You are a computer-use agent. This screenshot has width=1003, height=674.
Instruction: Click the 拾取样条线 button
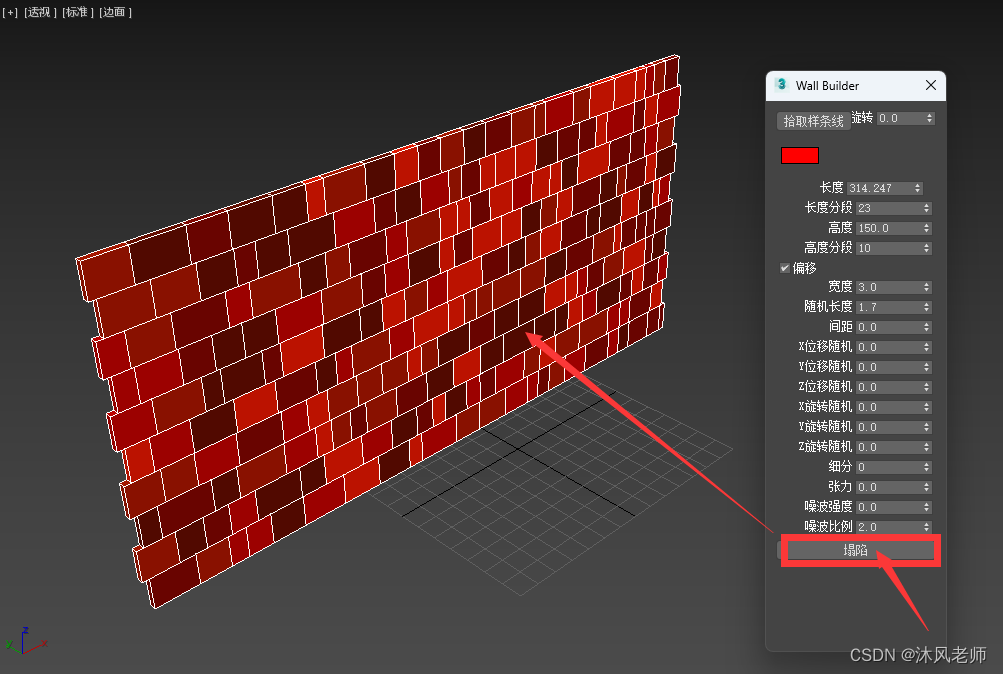(x=813, y=121)
